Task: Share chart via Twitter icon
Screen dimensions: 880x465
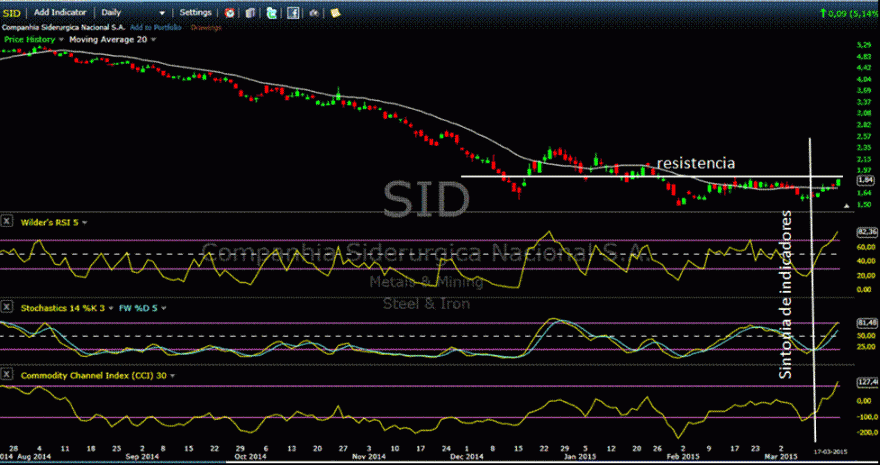Action: [x=272, y=13]
